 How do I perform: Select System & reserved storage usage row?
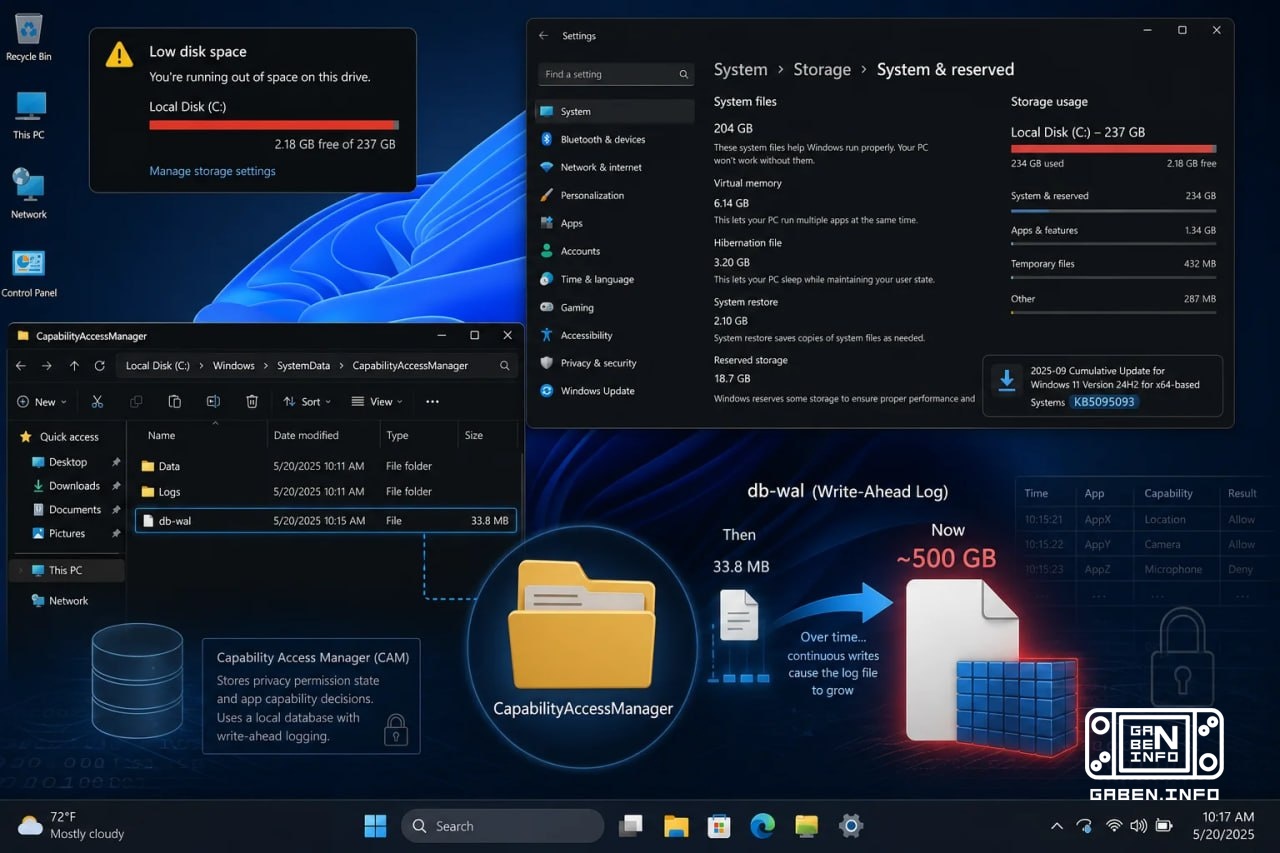tap(1113, 201)
